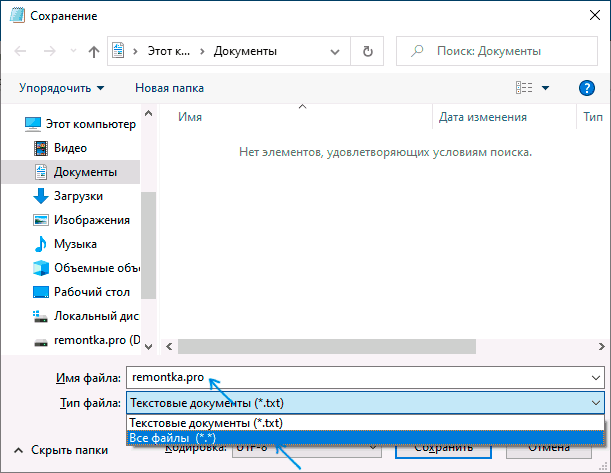Expand the file name history dropdown
611x473 pixels.
click(596, 378)
